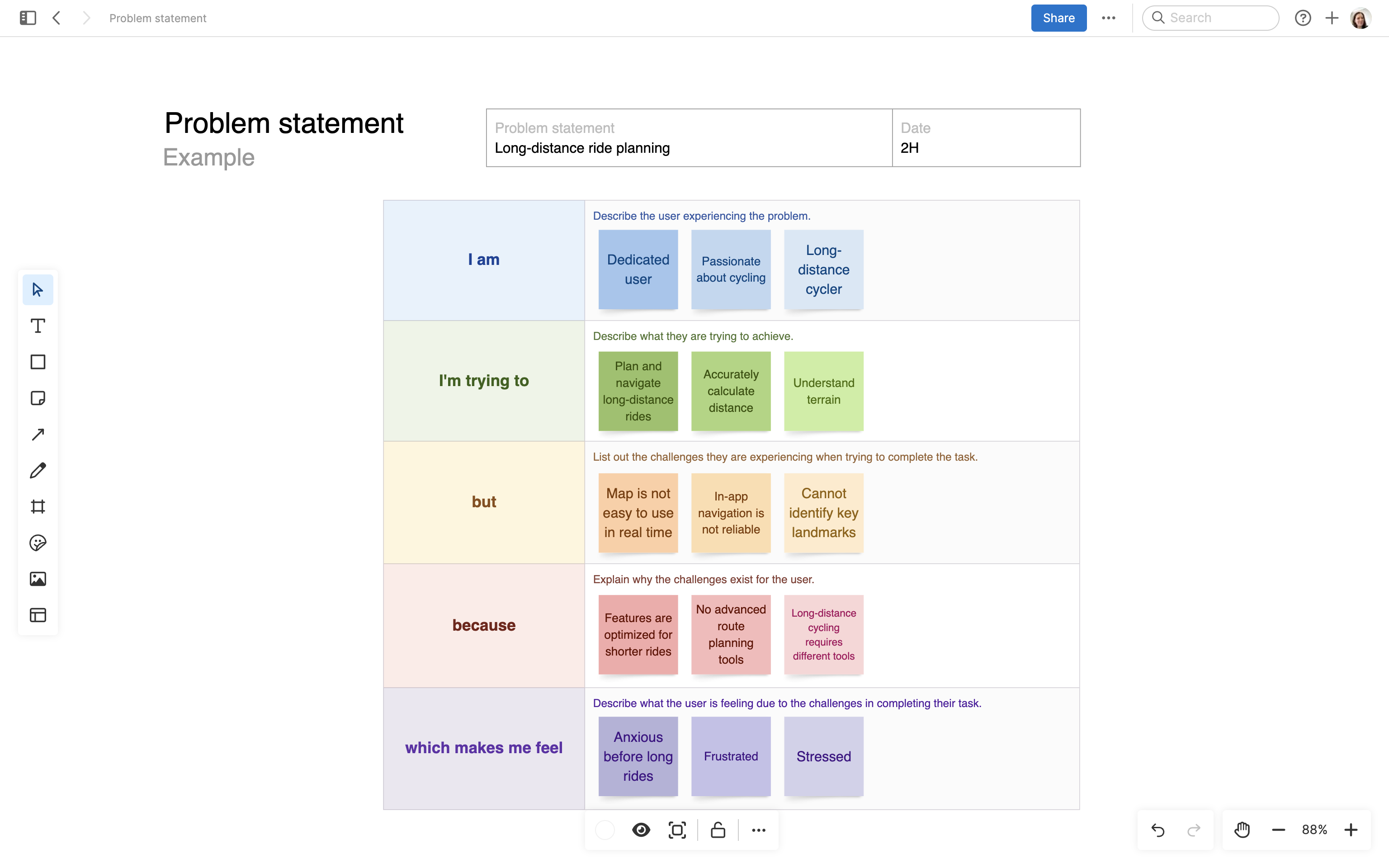Click the white color swatch circle

pyautogui.click(x=605, y=830)
